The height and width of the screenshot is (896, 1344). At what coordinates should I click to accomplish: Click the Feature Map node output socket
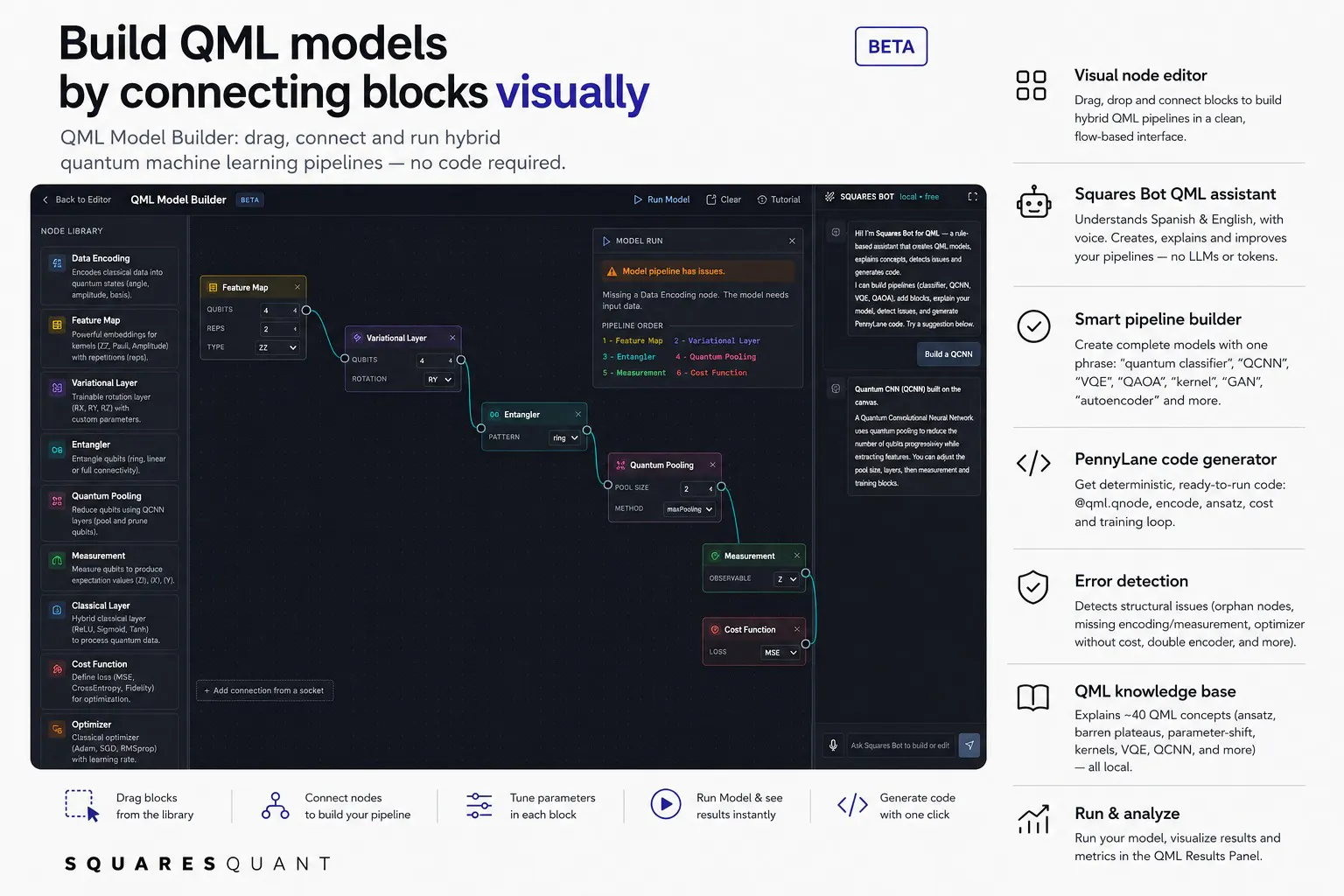coord(306,311)
